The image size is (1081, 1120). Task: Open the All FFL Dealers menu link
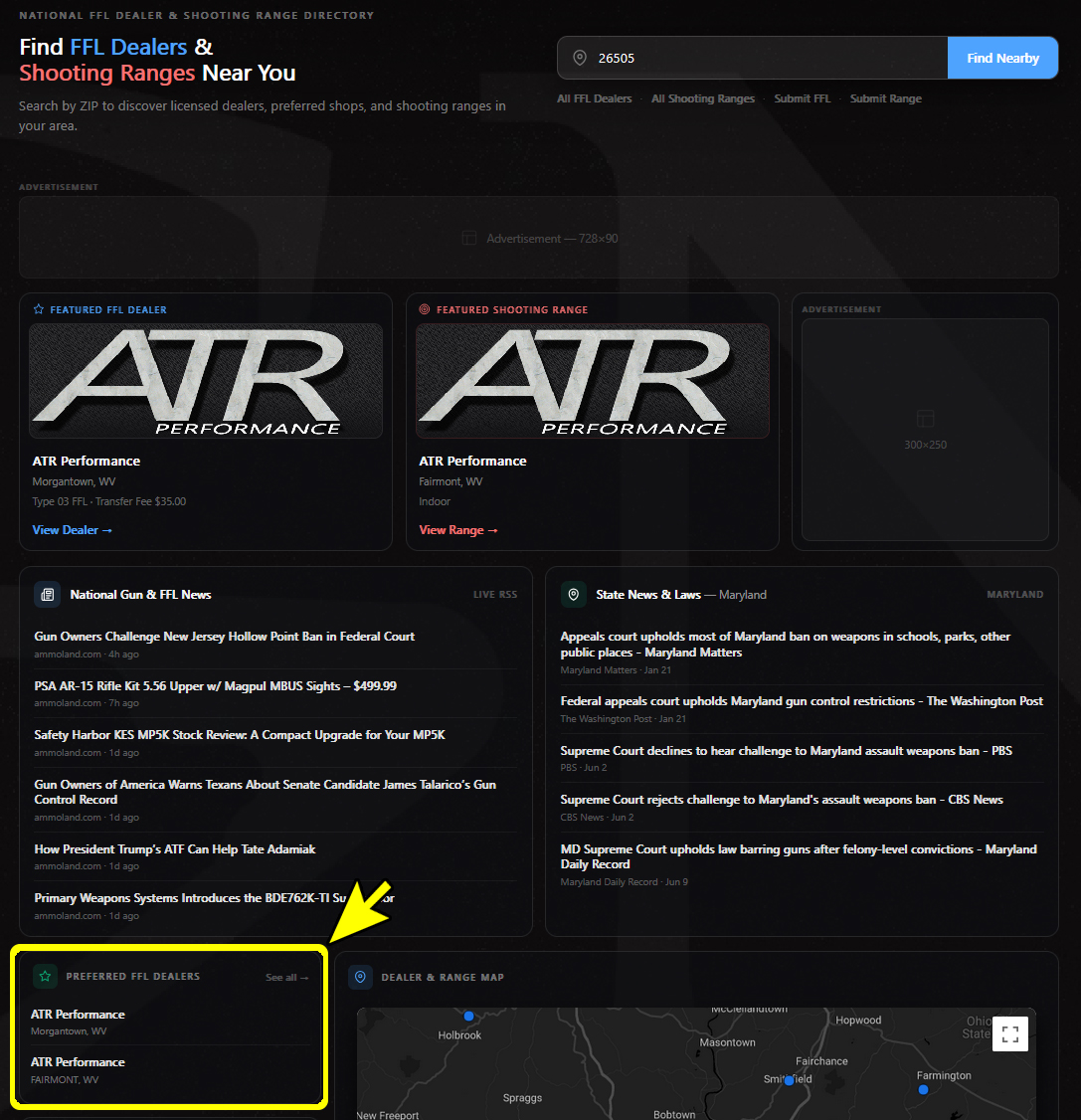click(x=595, y=98)
